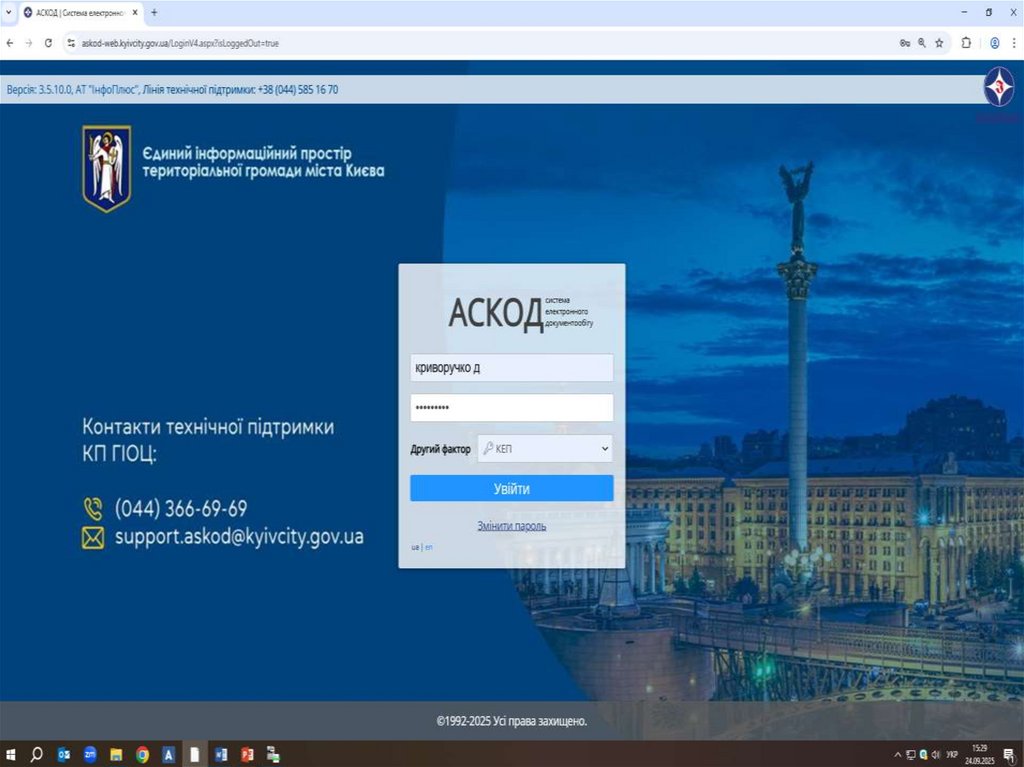Reload the ASKOD login page
1024x767 pixels.
point(48,43)
